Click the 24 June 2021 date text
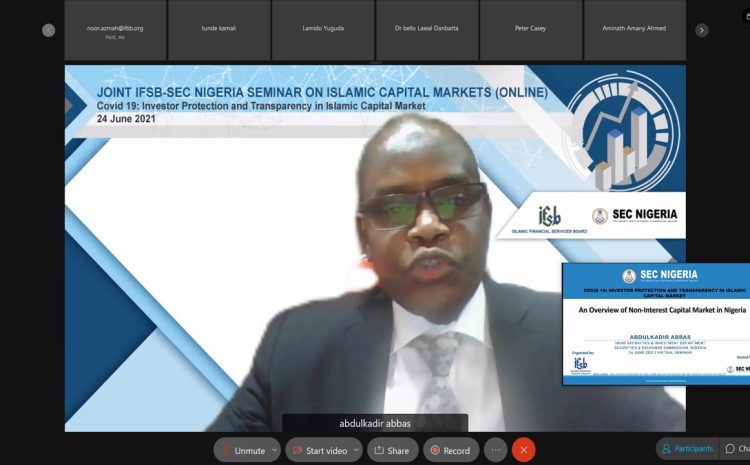This screenshot has width=750, height=465. click(x=126, y=119)
